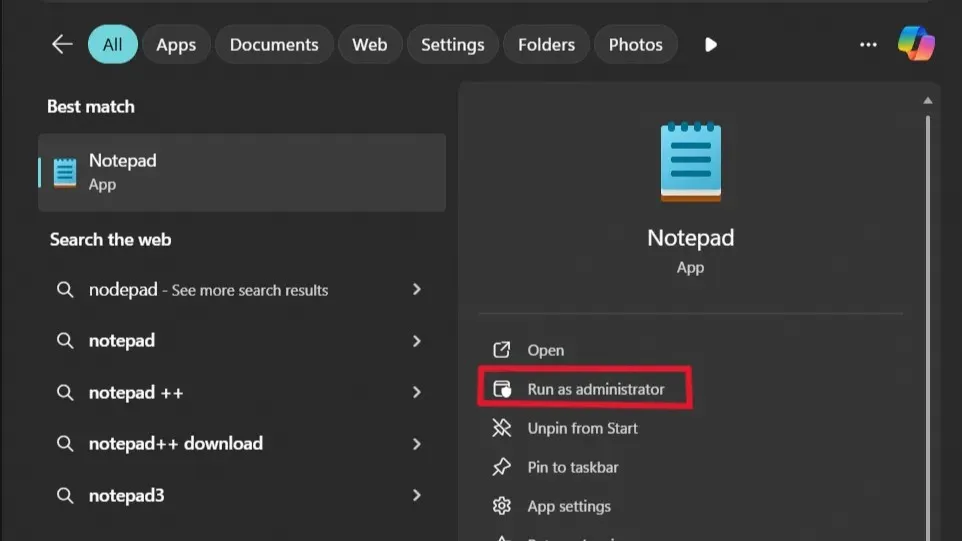962x541 pixels.
Task: Switch to the Web filter tab
Action: (370, 44)
